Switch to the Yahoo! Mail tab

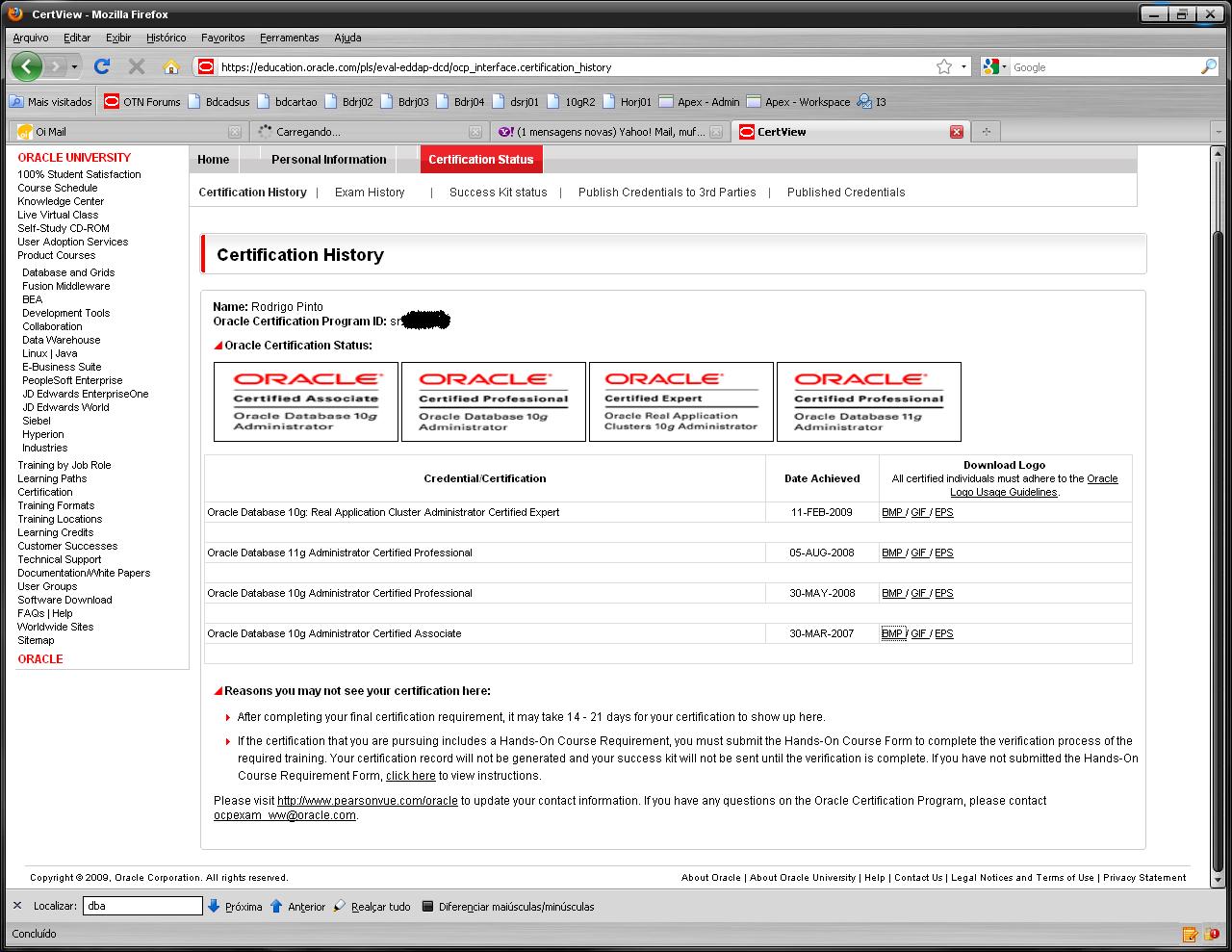pos(608,132)
